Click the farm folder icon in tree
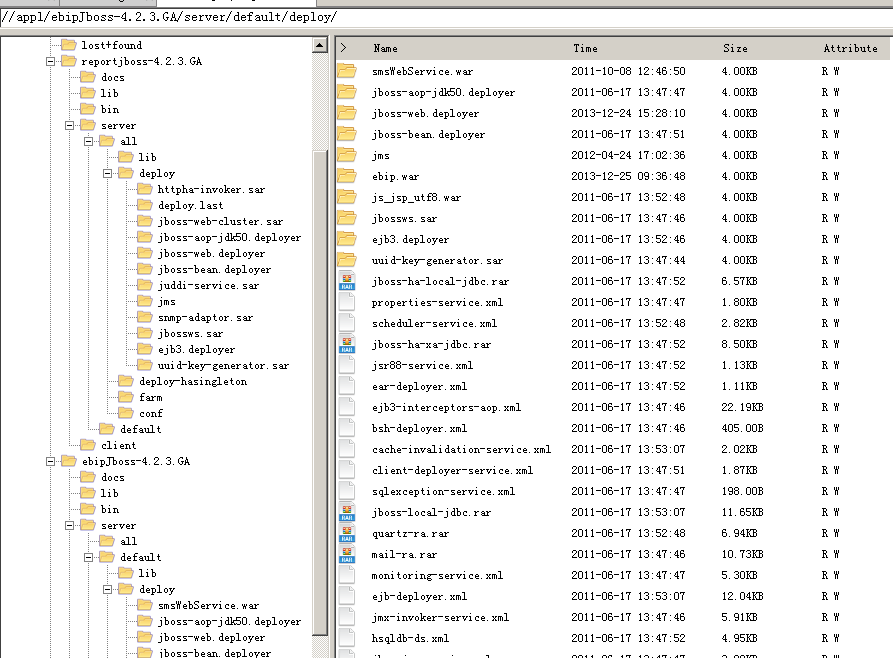 point(126,397)
